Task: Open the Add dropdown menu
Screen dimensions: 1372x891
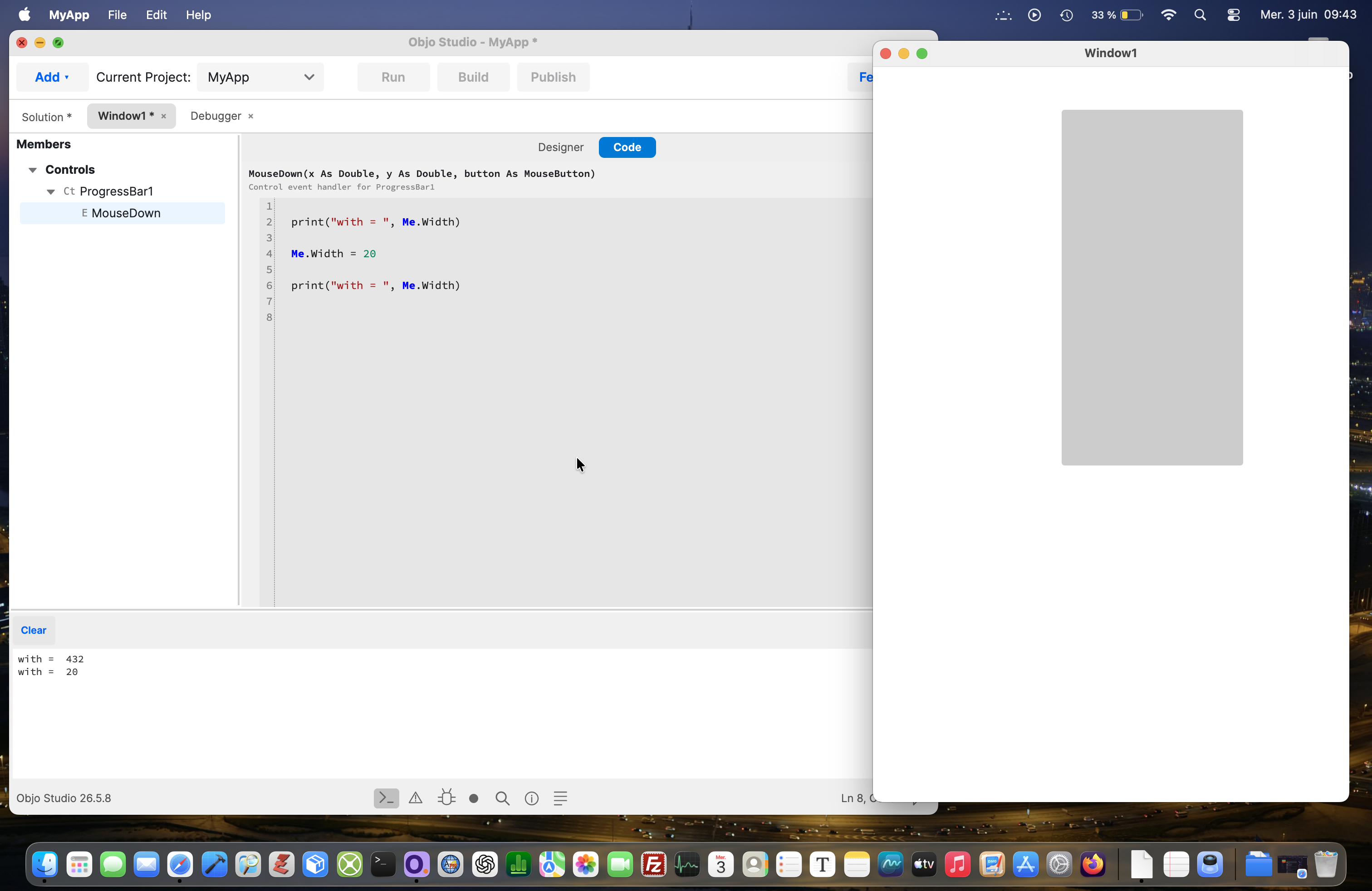Action: (52, 77)
